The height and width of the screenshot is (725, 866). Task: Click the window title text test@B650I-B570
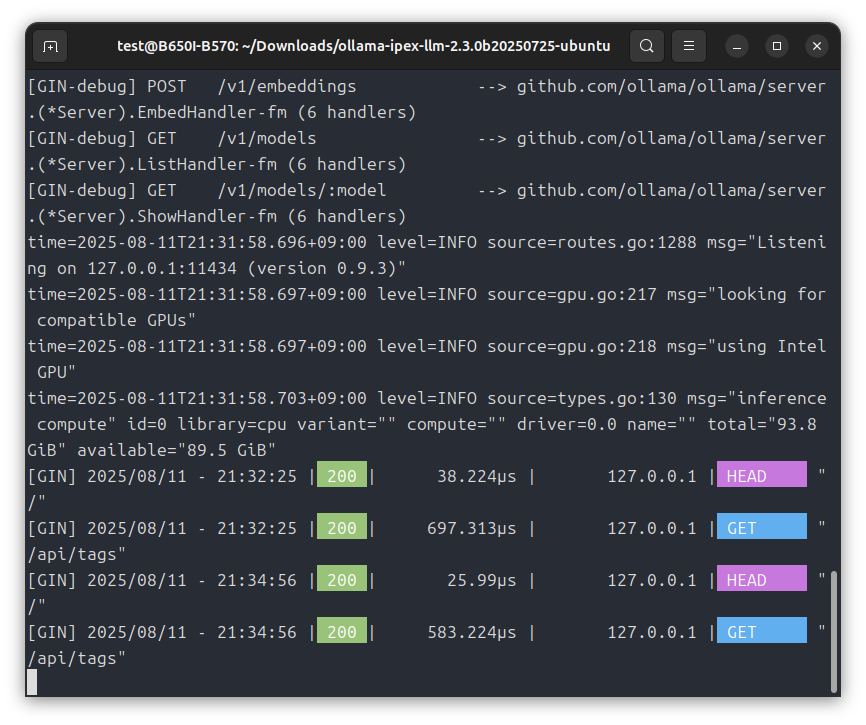[x=177, y=46]
